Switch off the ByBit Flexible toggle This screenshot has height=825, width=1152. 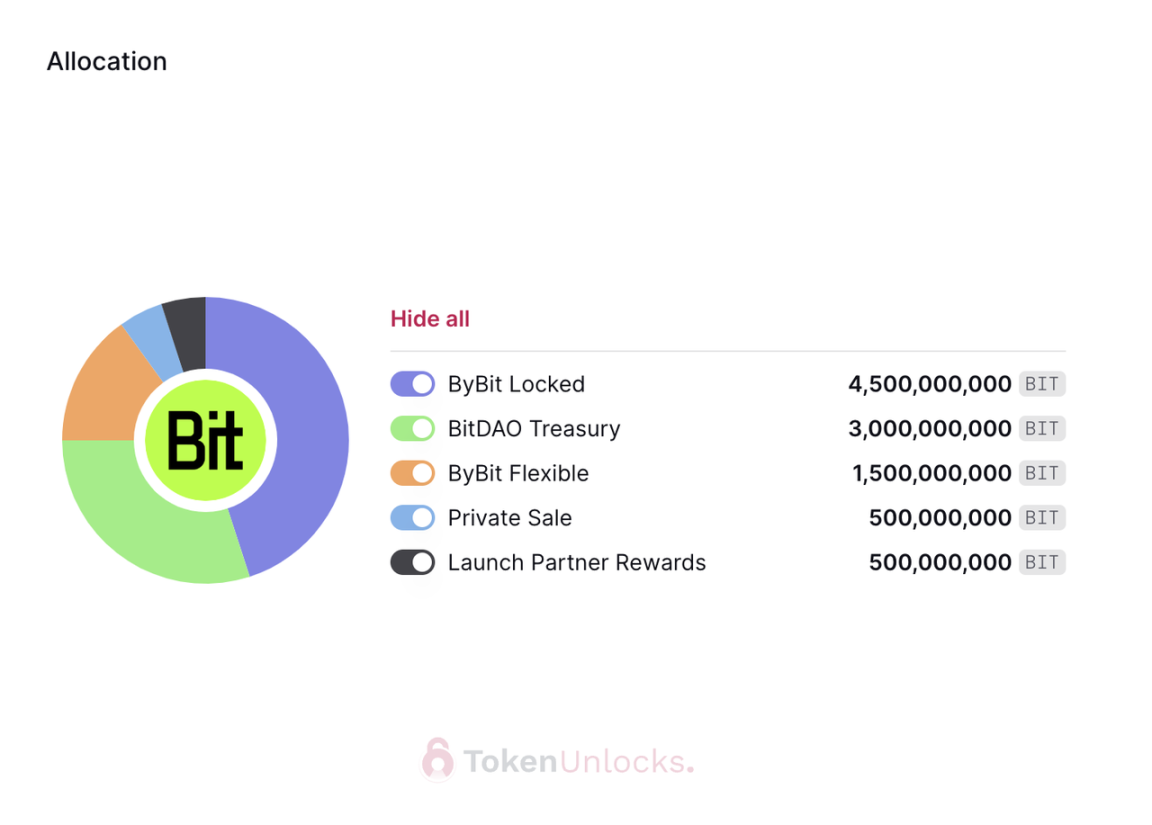pyautogui.click(x=412, y=473)
